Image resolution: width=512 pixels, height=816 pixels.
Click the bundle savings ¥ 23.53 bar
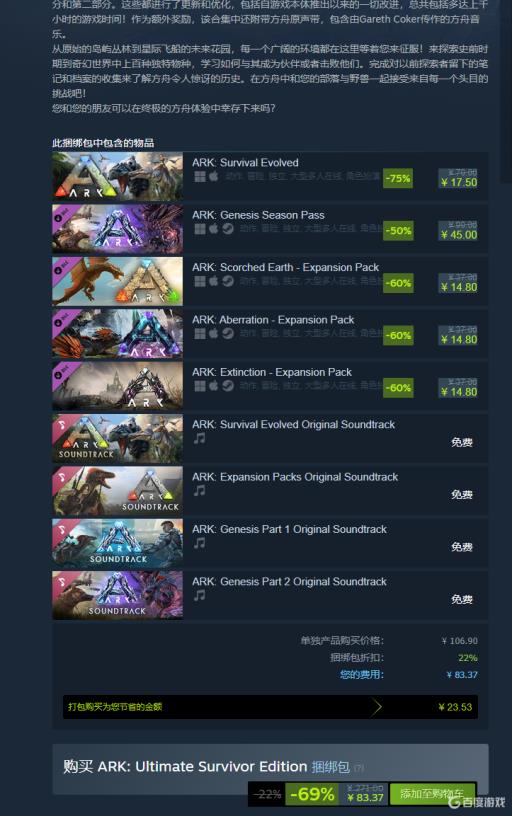coord(270,707)
